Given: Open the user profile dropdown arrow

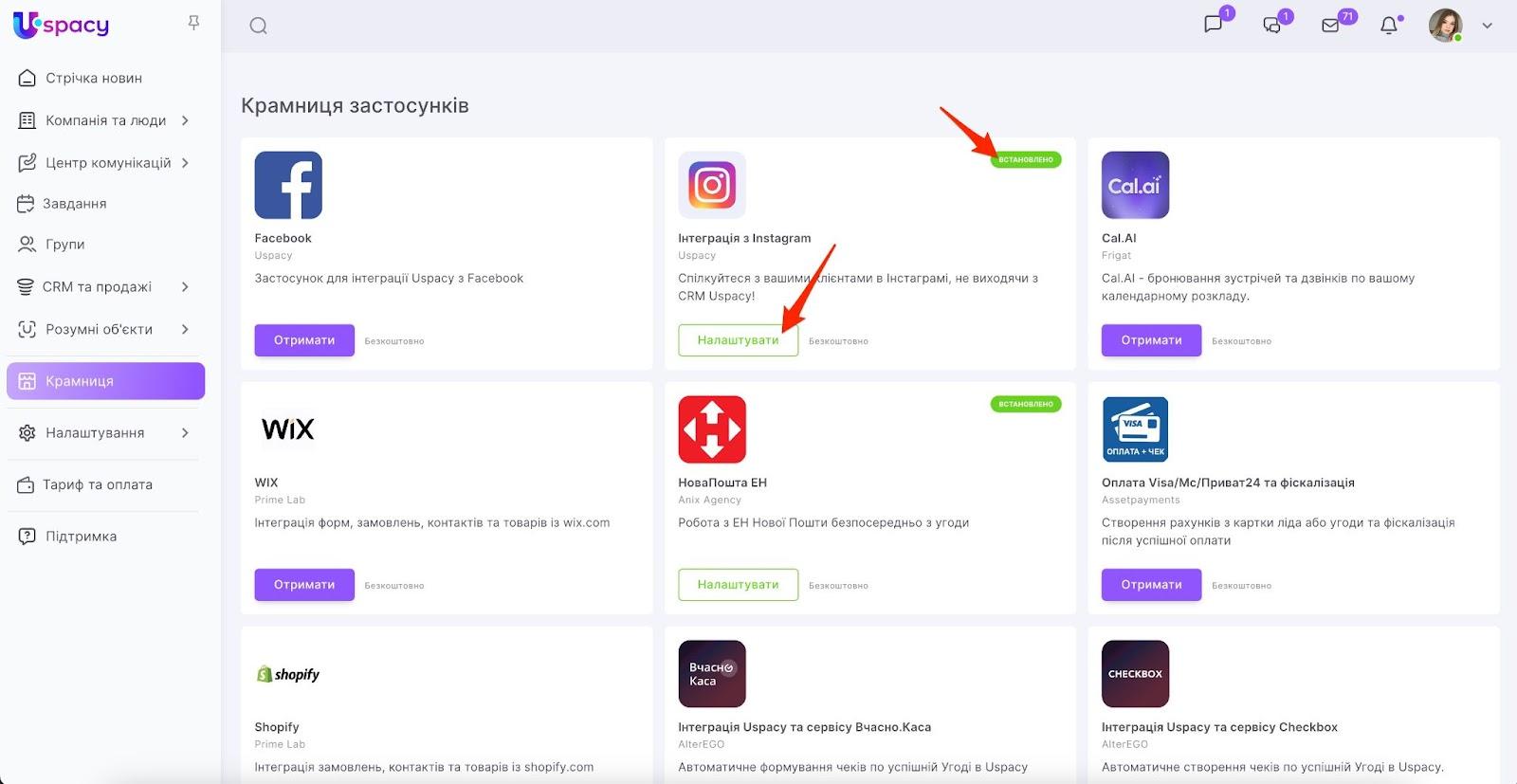Looking at the screenshot, I should point(1487,26).
